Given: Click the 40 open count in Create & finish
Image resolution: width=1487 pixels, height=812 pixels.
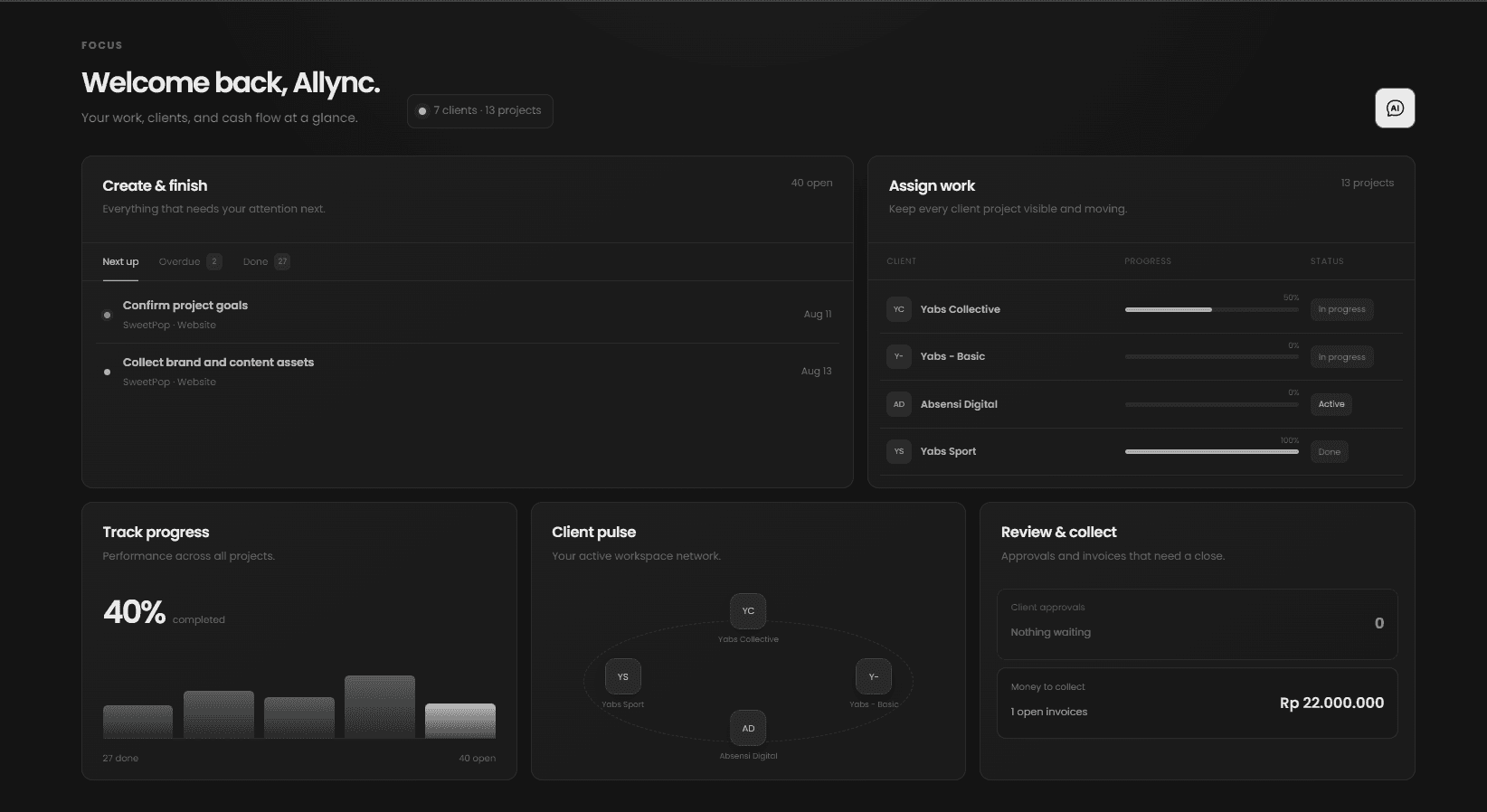Looking at the screenshot, I should pos(811,183).
